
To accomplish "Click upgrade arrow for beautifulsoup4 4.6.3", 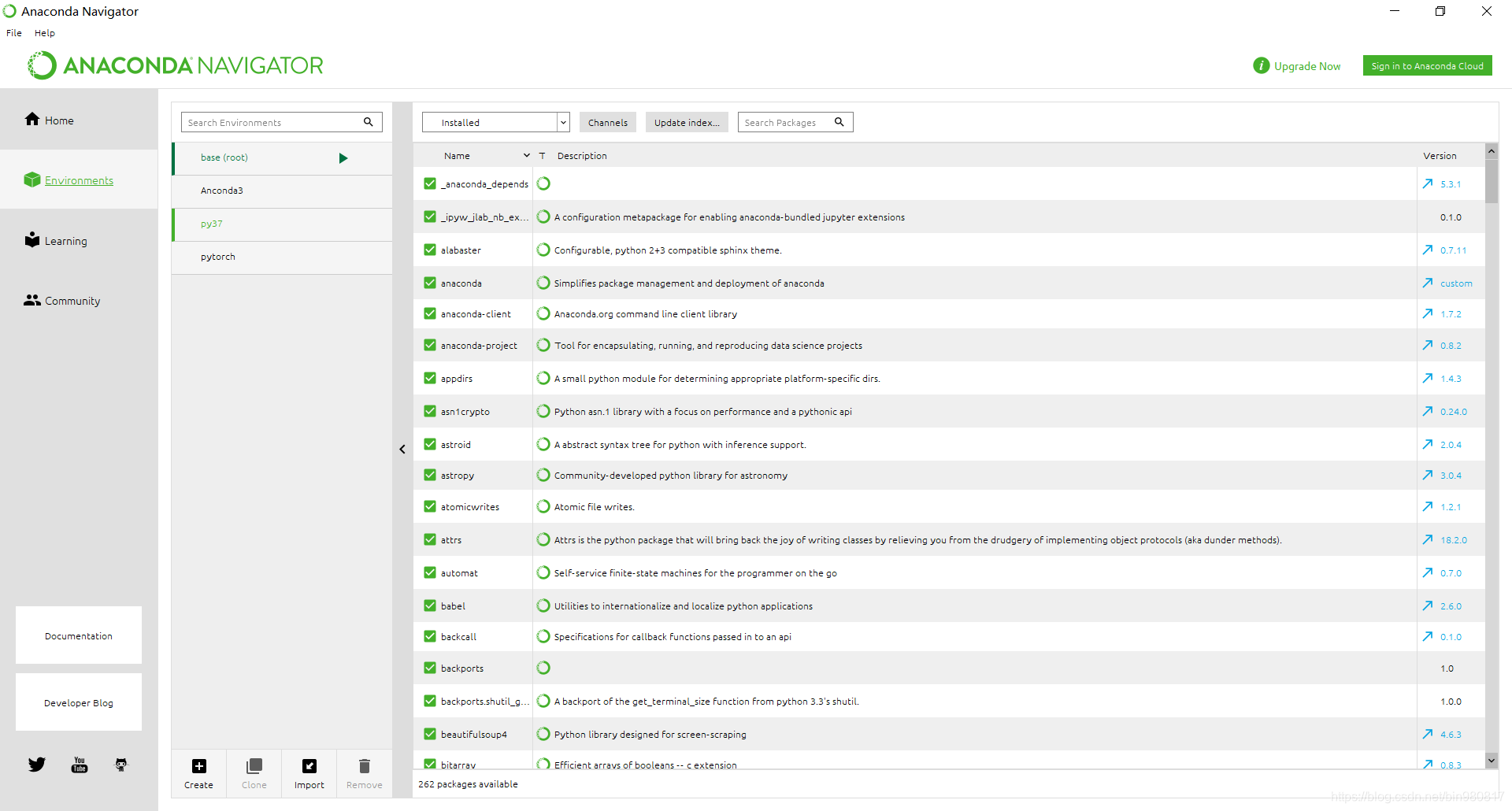I will (x=1428, y=734).
